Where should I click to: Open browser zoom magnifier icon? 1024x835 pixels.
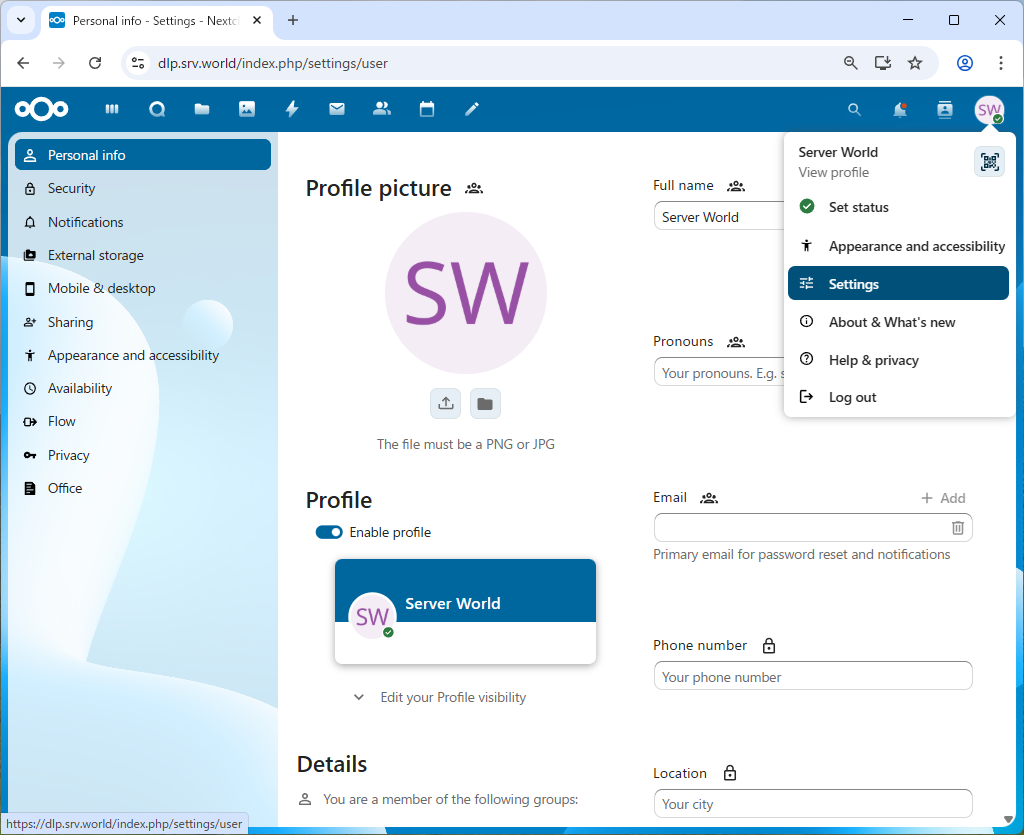click(x=850, y=63)
